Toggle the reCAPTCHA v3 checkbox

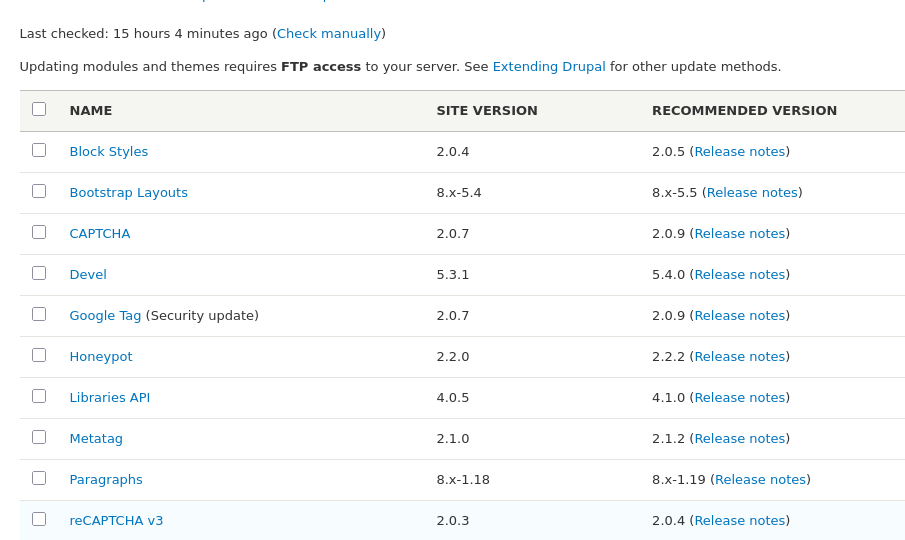point(39,519)
